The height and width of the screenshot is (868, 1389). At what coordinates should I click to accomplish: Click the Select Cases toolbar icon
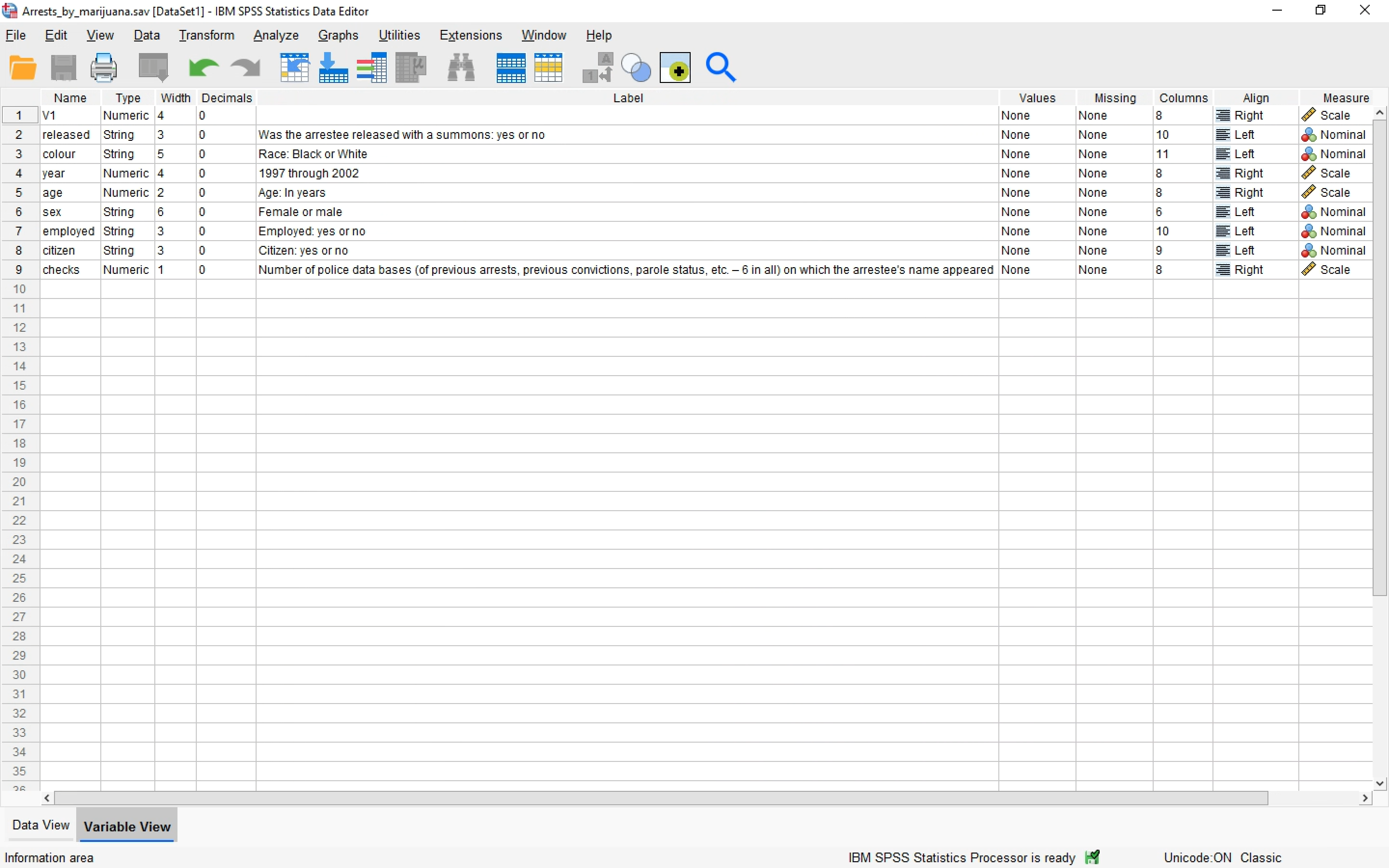click(548, 68)
